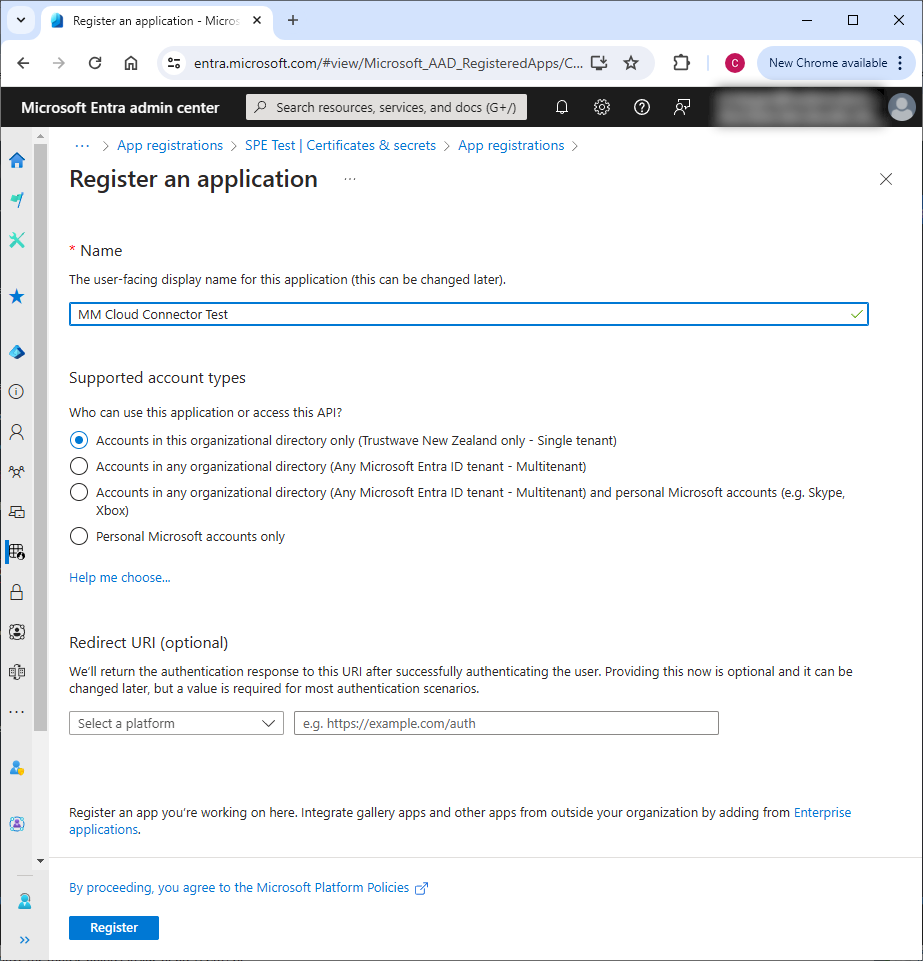This screenshot has height=961, width=923.
Task: Open the Help me choose link
Action: point(119,577)
